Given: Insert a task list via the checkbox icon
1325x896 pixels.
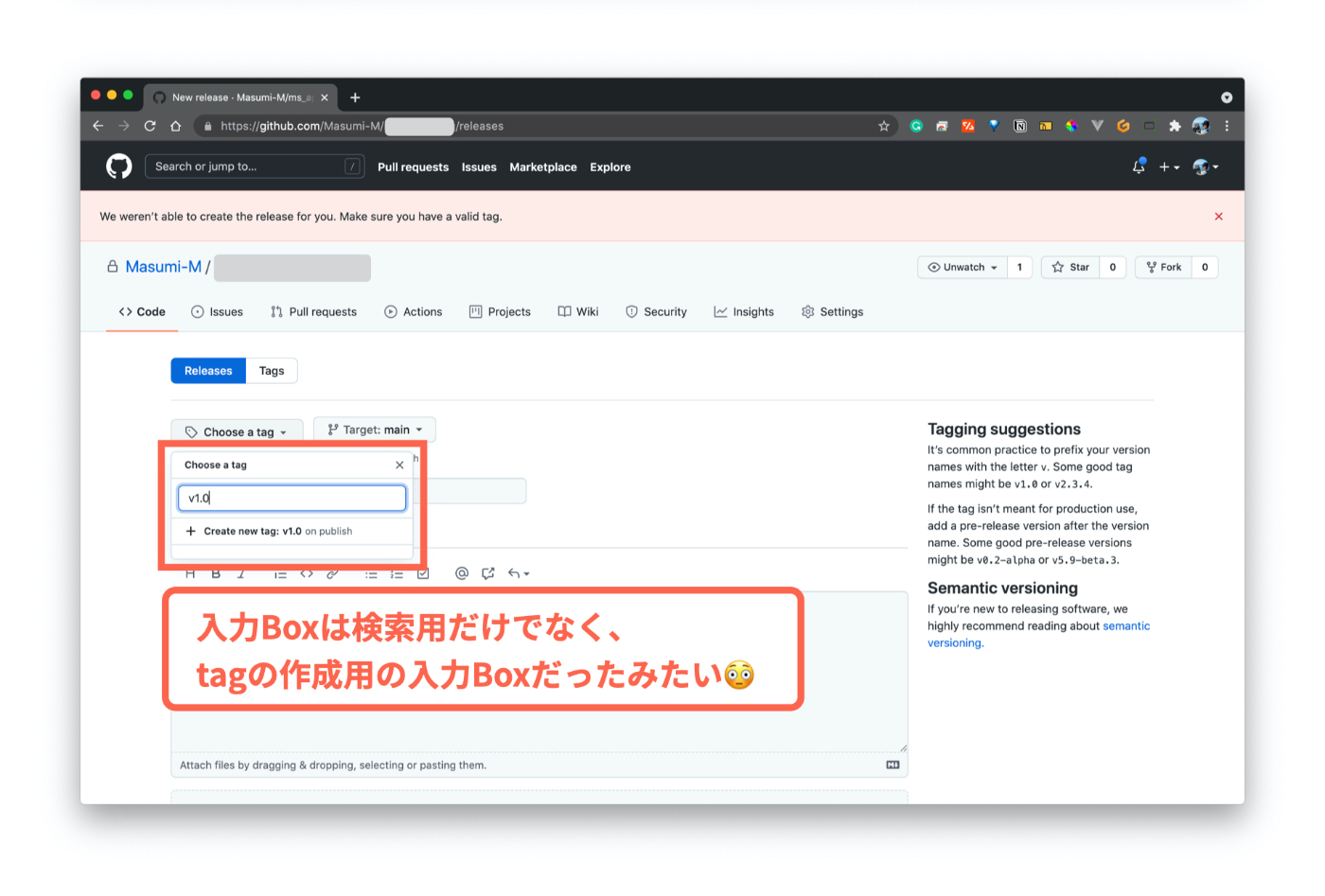Looking at the screenshot, I should click(x=422, y=573).
